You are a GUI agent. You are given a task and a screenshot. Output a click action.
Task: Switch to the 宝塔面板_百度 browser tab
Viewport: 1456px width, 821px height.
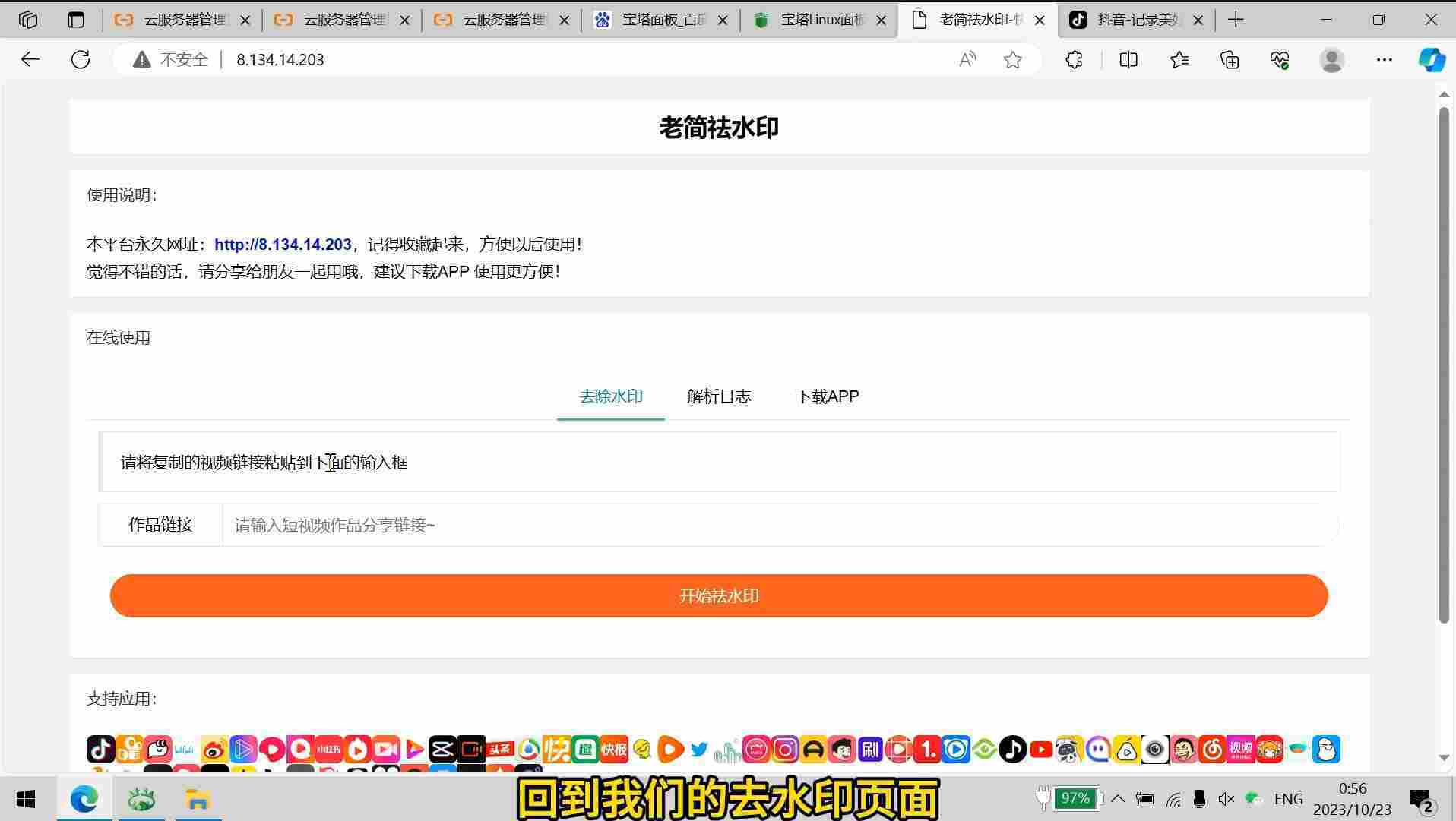pos(660,20)
